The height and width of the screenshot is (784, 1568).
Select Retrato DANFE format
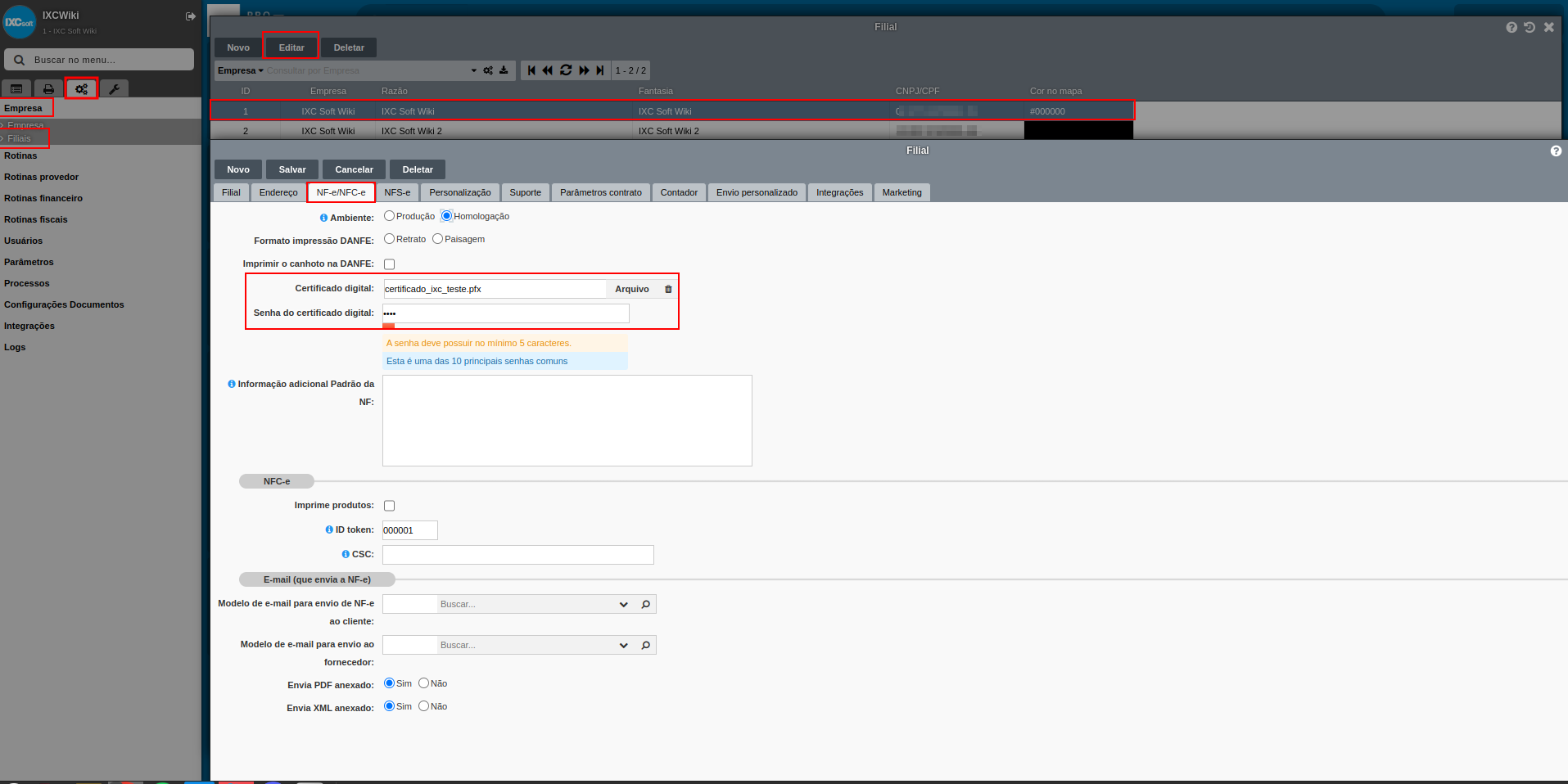coord(389,239)
